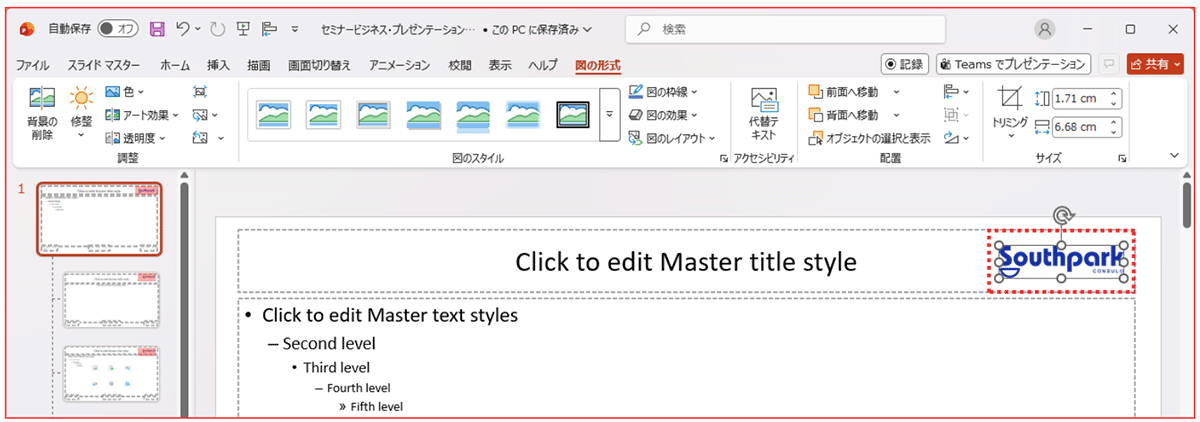Click the 検索 search box
Screen dimensions: 1200x422
[x=785, y=29]
